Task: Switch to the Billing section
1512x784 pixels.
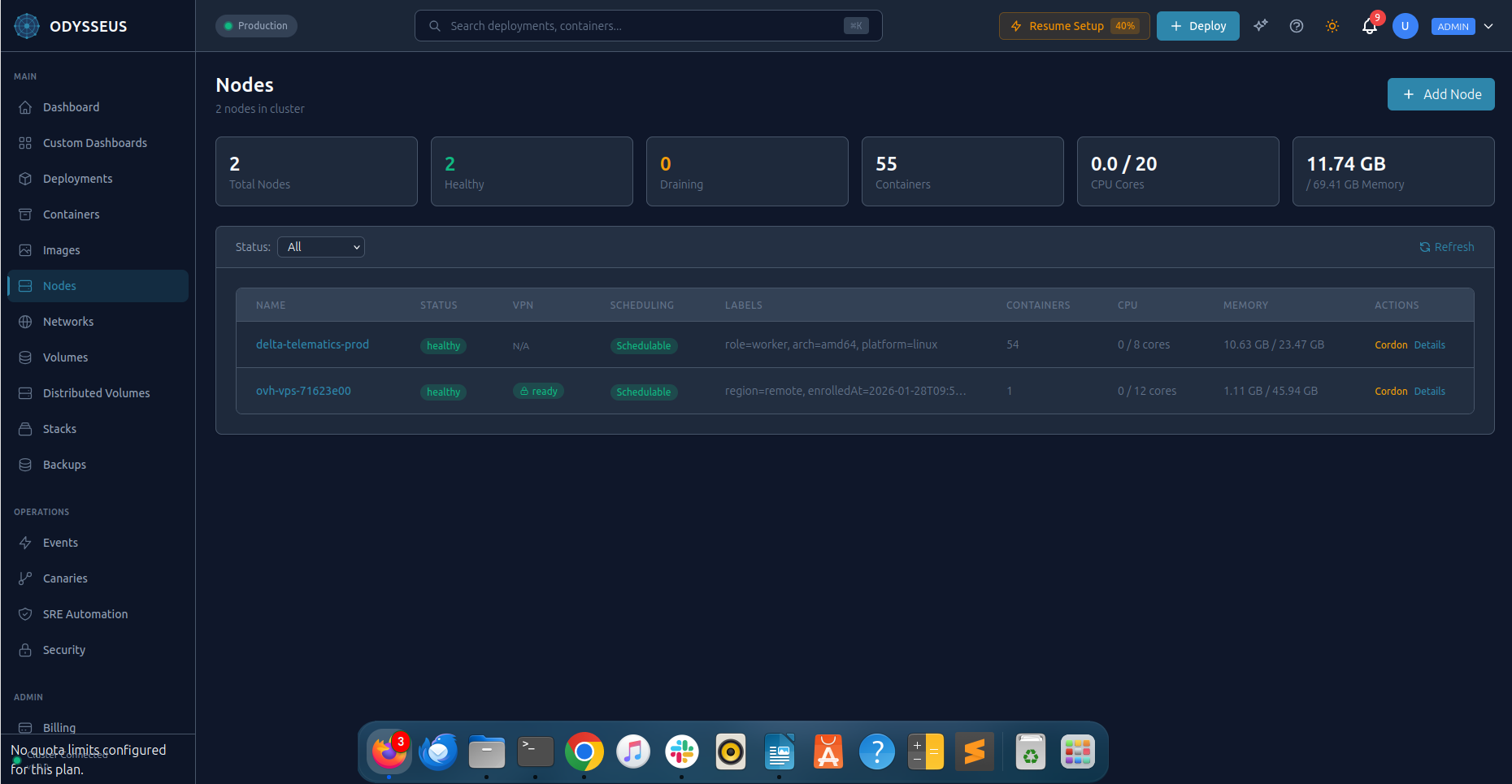Action: pyautogui.click(x=58, y=727)
